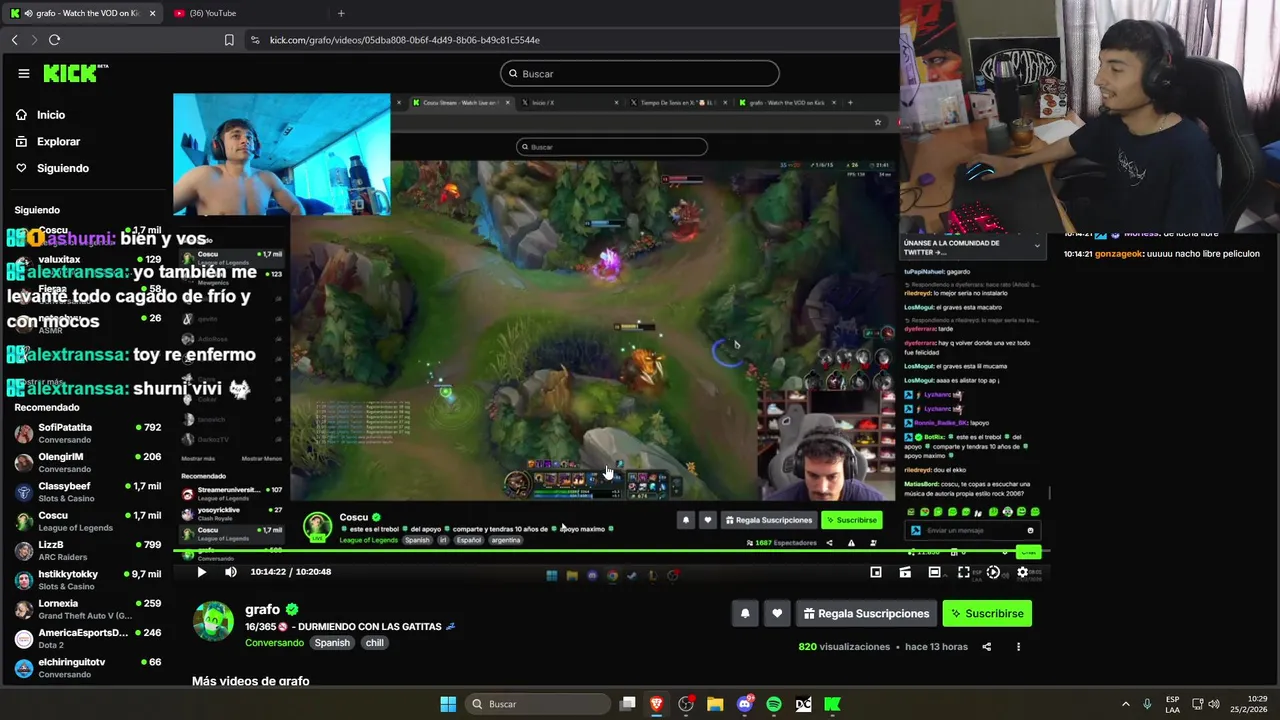1280x720 pixels.
Task: Open the DC app taskbar icon
Action: [x=803, y=704]
